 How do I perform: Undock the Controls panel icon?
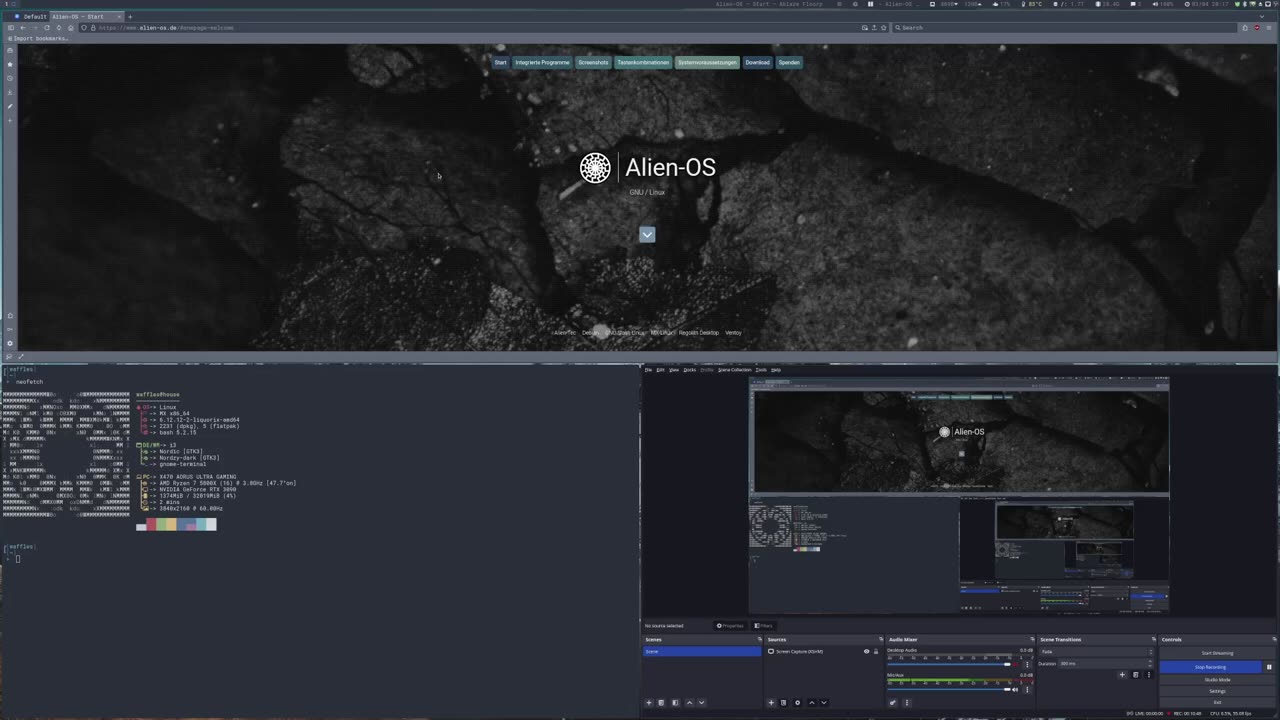[x=1274, y=639]
